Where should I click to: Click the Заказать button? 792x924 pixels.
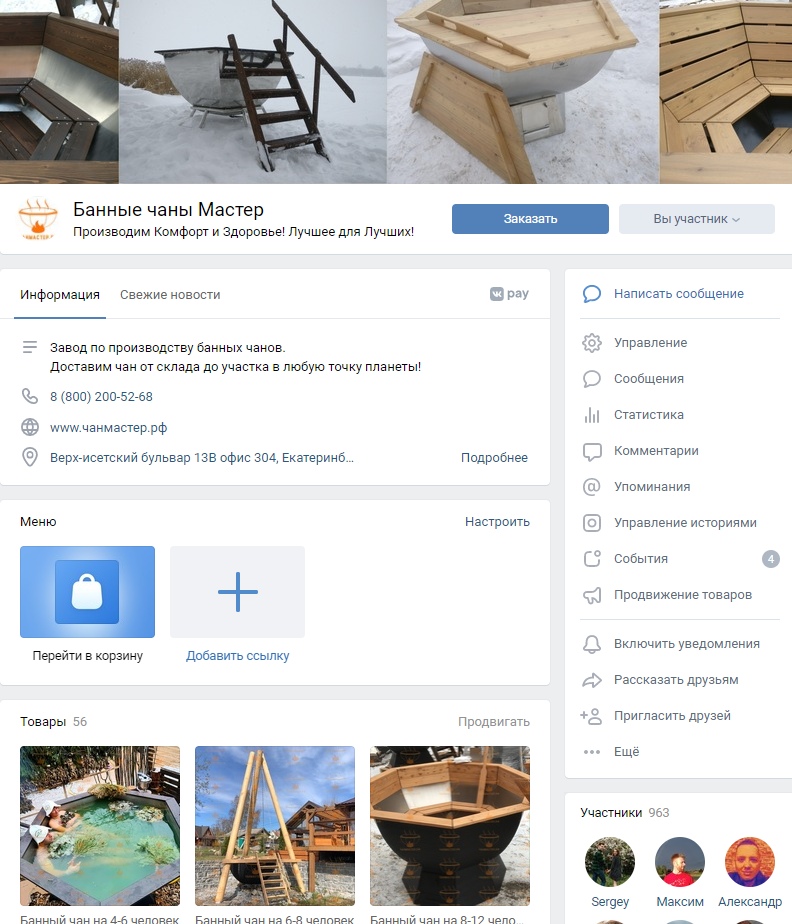pos(530,219)
